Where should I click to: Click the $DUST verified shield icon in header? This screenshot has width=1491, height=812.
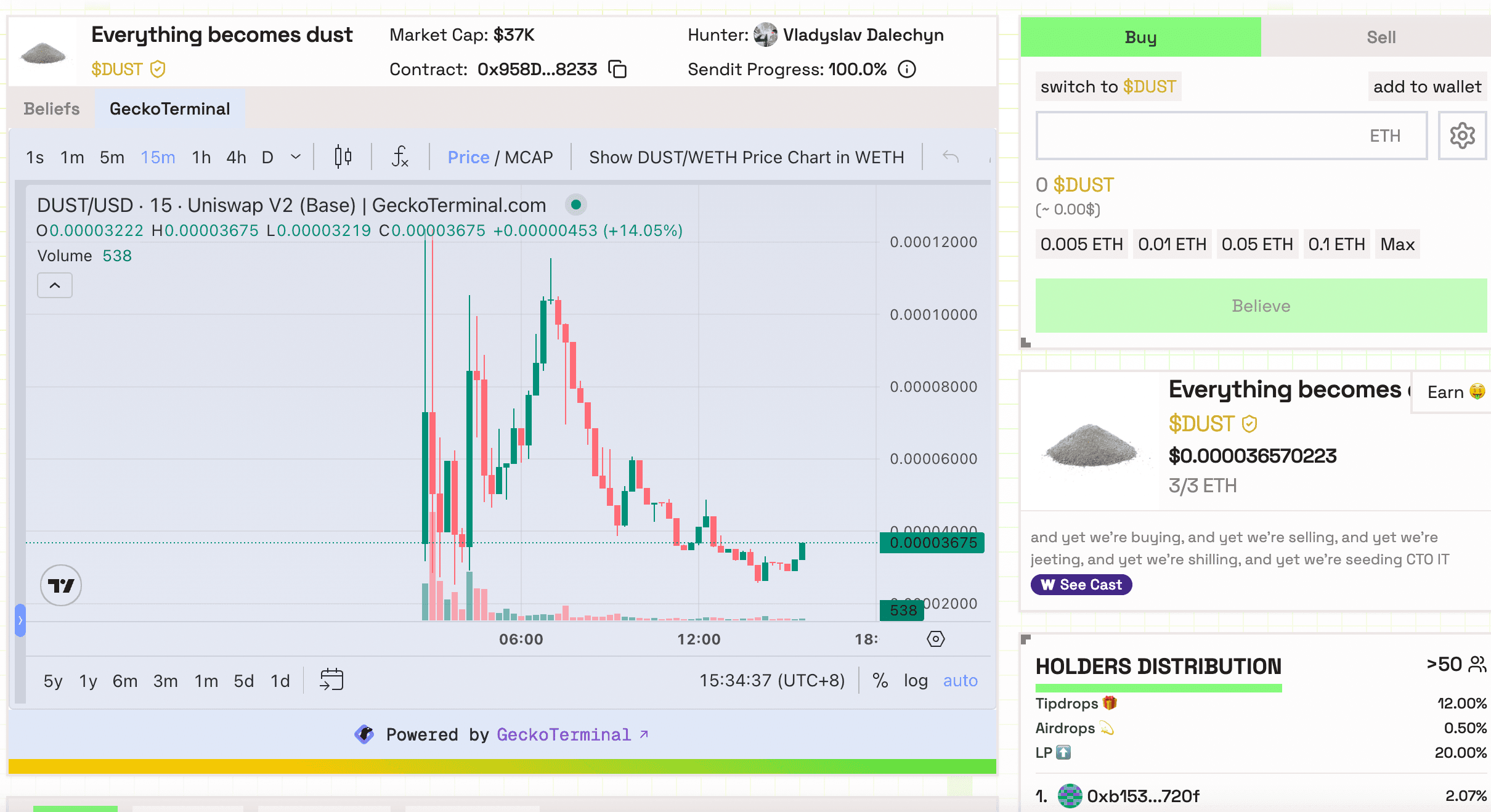click(158, 69)
